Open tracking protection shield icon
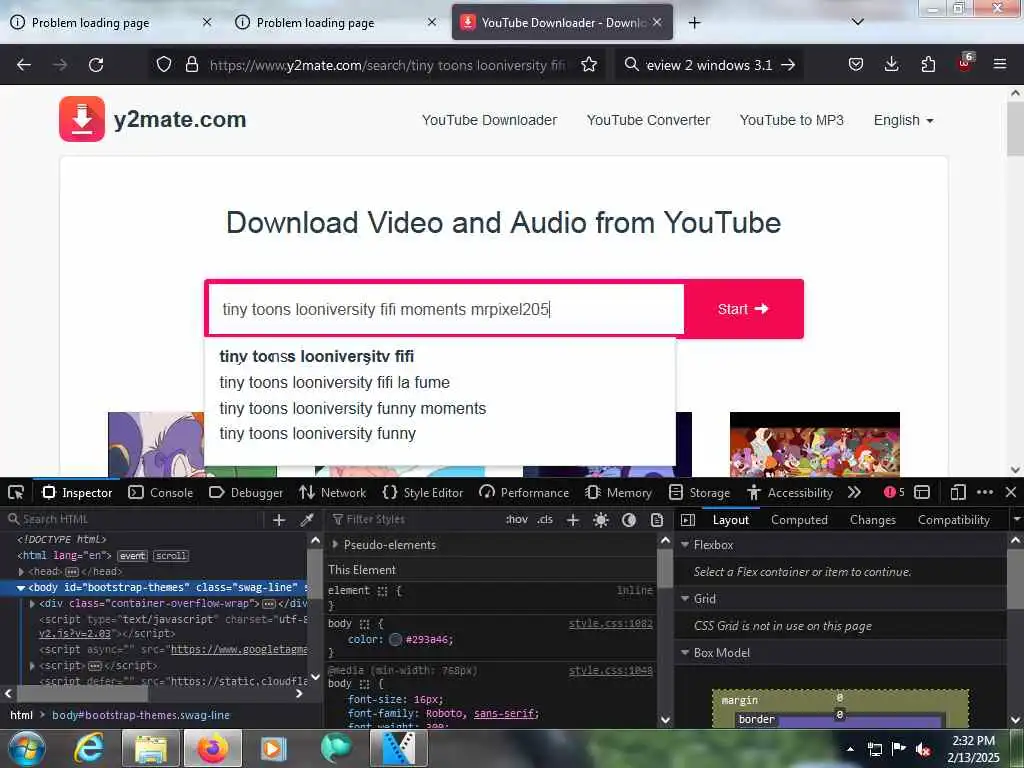Screen dimensions: 1024x768 [164, 65]
